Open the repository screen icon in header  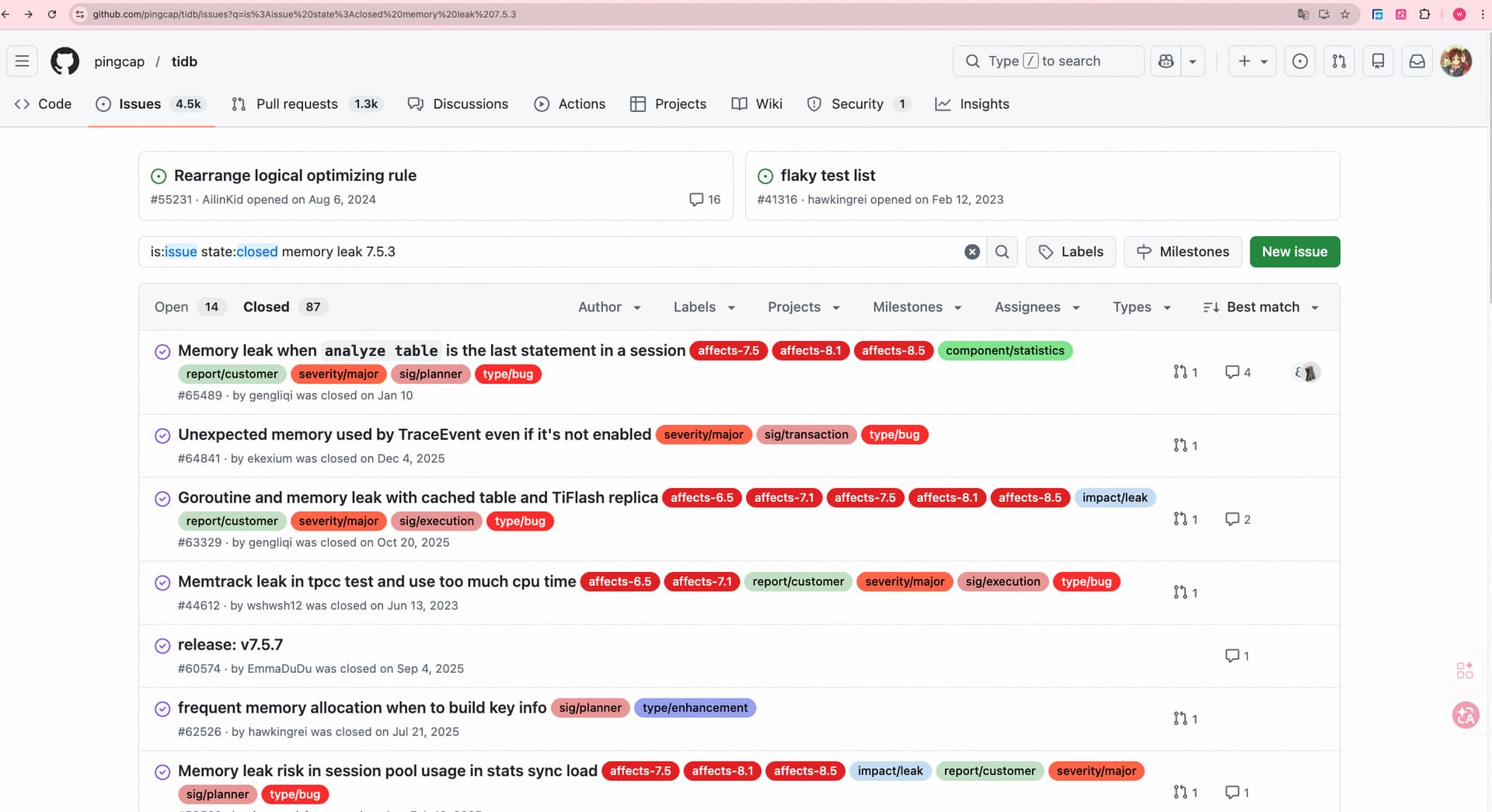(x=1378, y=61)
